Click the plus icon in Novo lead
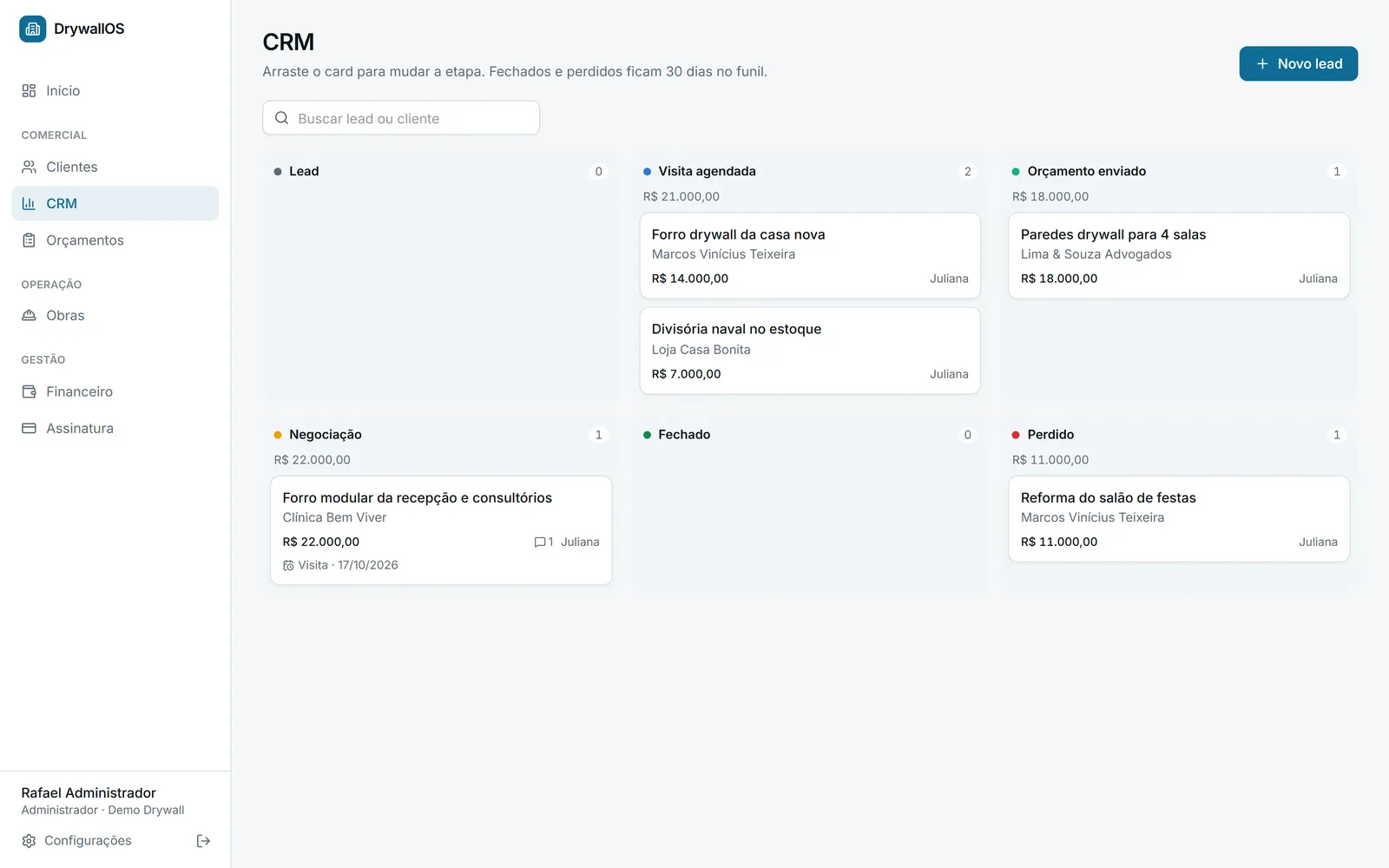Image resolution: width=1389 pixels, height=868 pixels. tap(1262, 63)
